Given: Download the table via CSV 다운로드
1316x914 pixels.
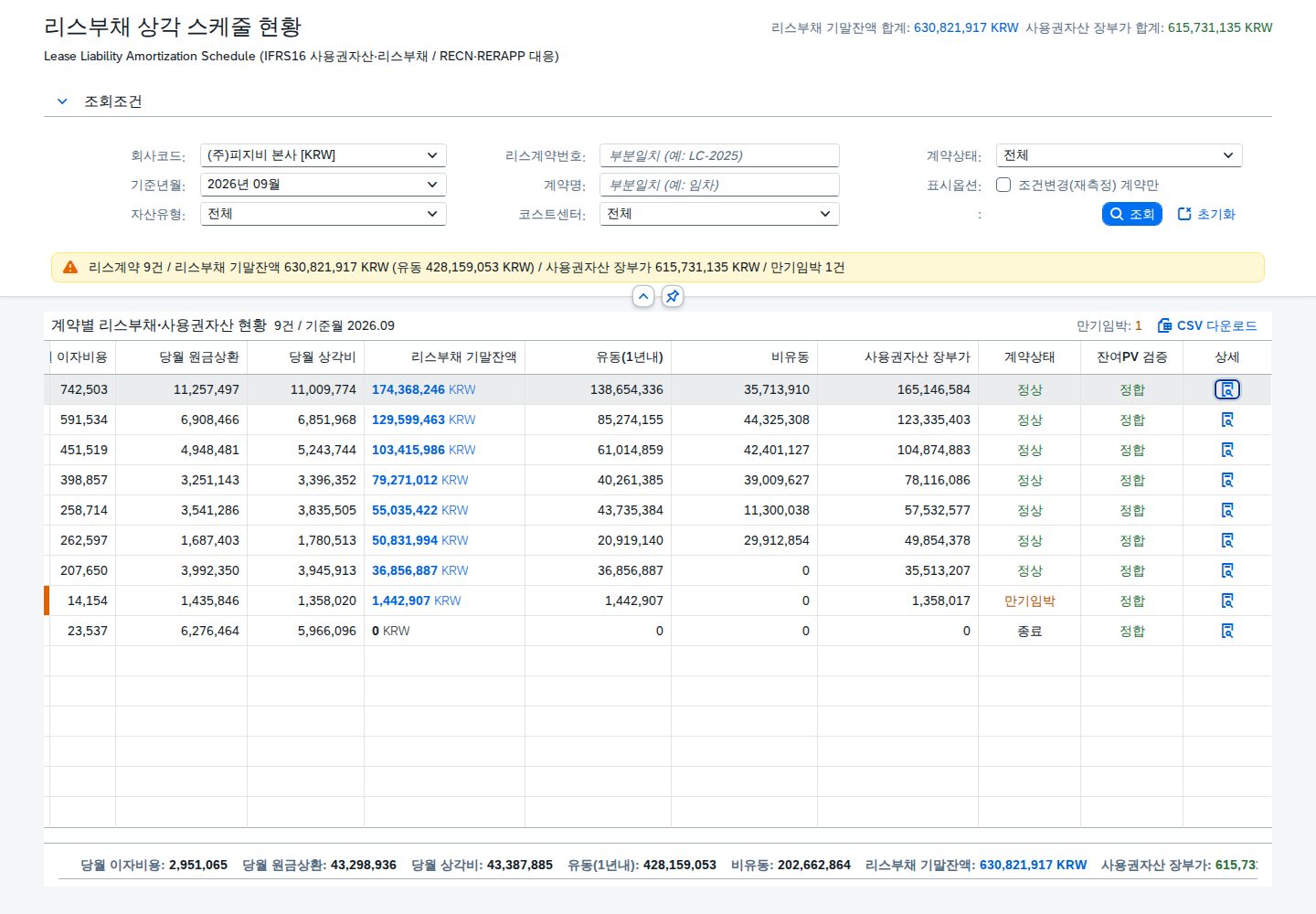Looking at the screenshot, I should coord(1207,325).
